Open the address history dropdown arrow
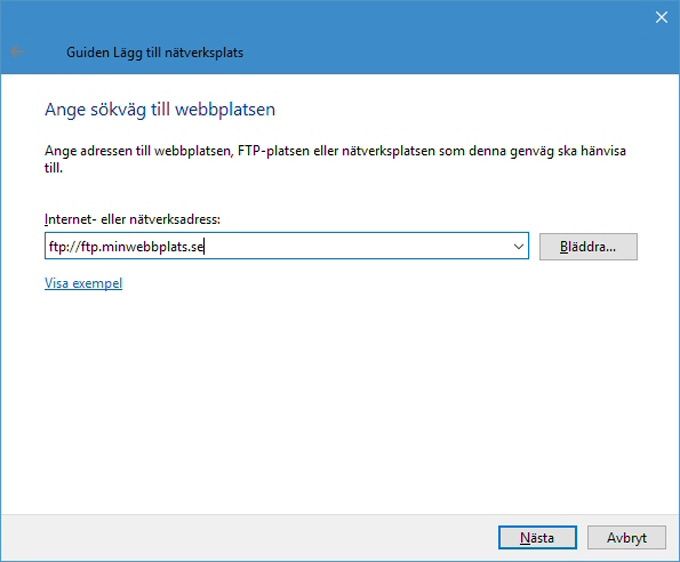Image resolution: width=680 pixels, height=562 pixels. pos(518,246)
